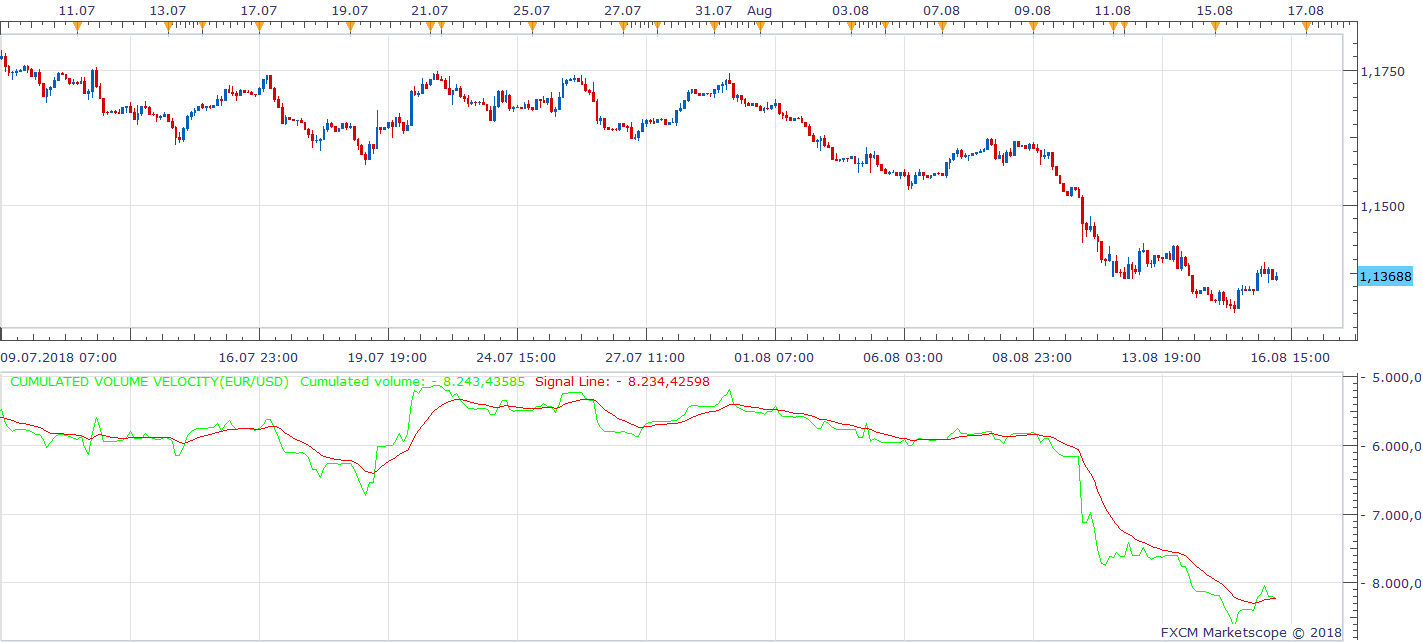1423x642 pixels.
Task: Click the 16.08 15:00 time label
Action: (x=1290, y=356)
